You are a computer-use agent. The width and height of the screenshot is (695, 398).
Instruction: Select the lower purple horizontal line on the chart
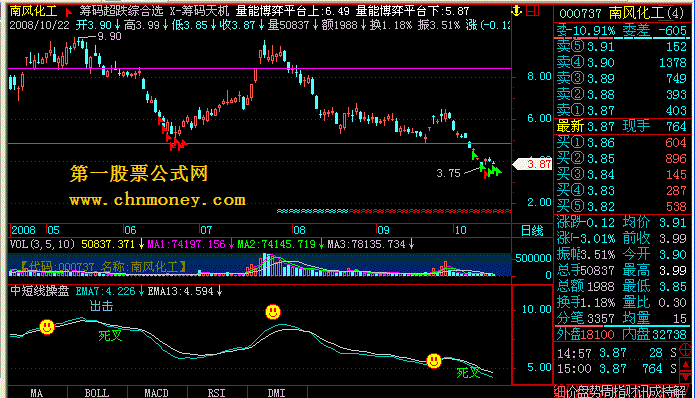coord(260,144)
